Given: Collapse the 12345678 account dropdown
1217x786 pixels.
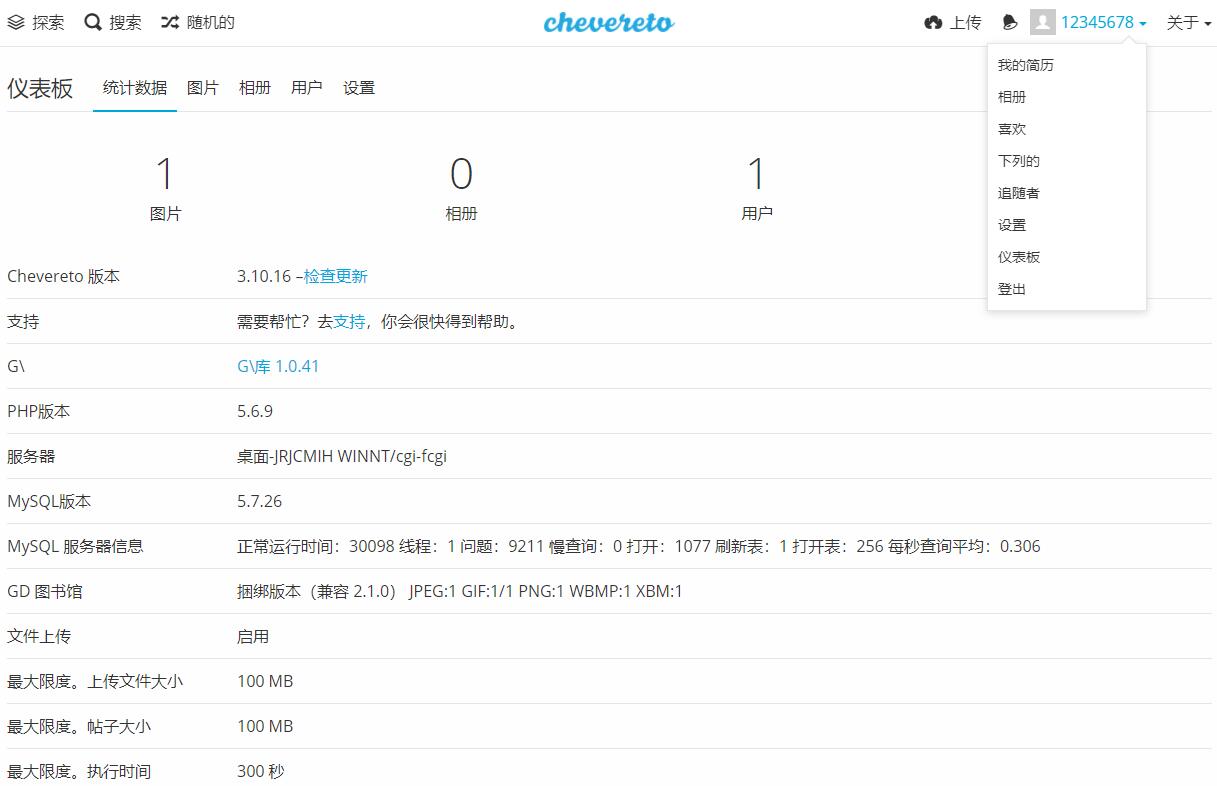Looking at the screenshot, I should coord(1104,22).
